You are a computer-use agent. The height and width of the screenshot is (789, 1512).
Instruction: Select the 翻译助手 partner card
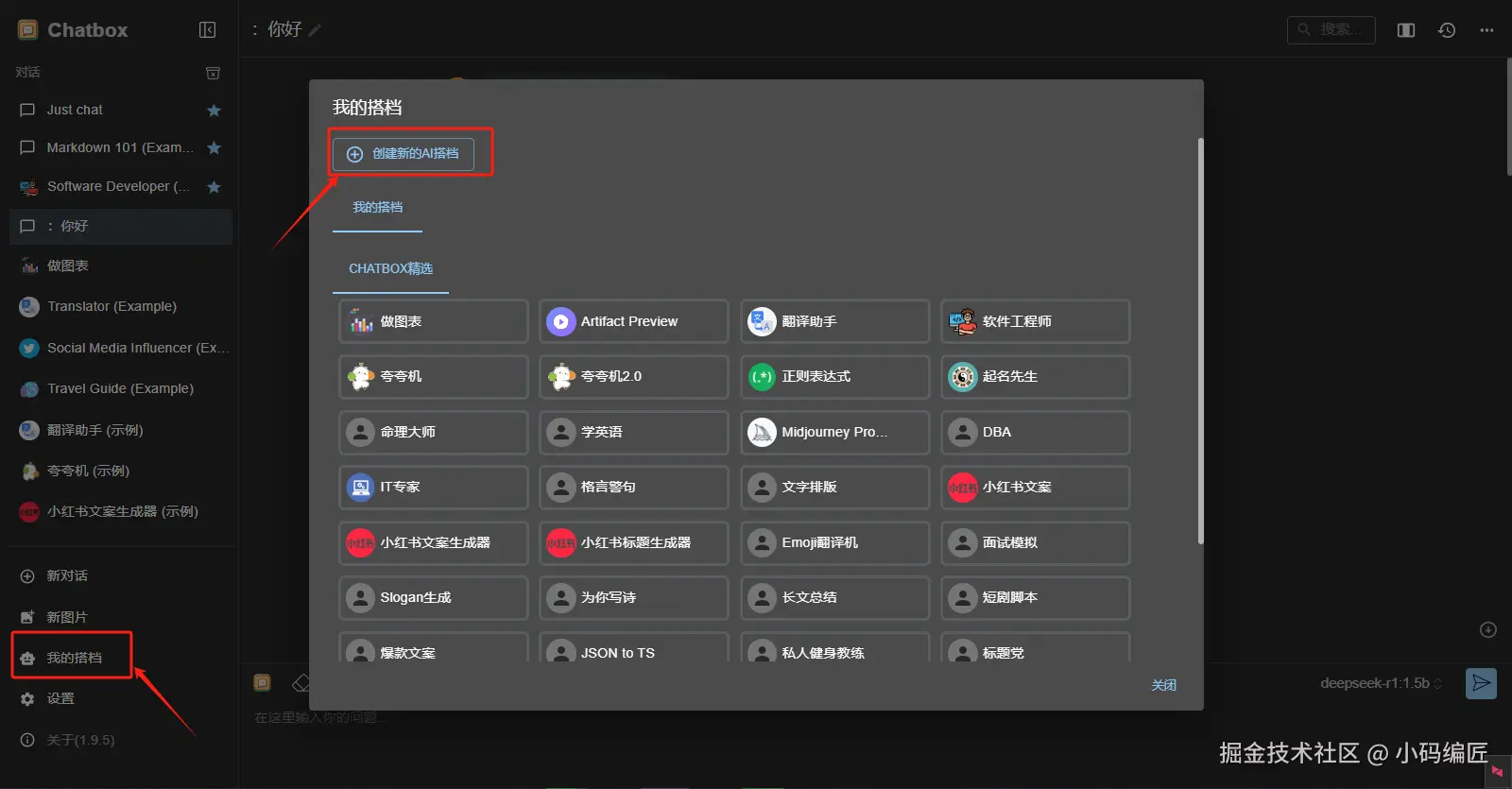[x=834, y=321]
